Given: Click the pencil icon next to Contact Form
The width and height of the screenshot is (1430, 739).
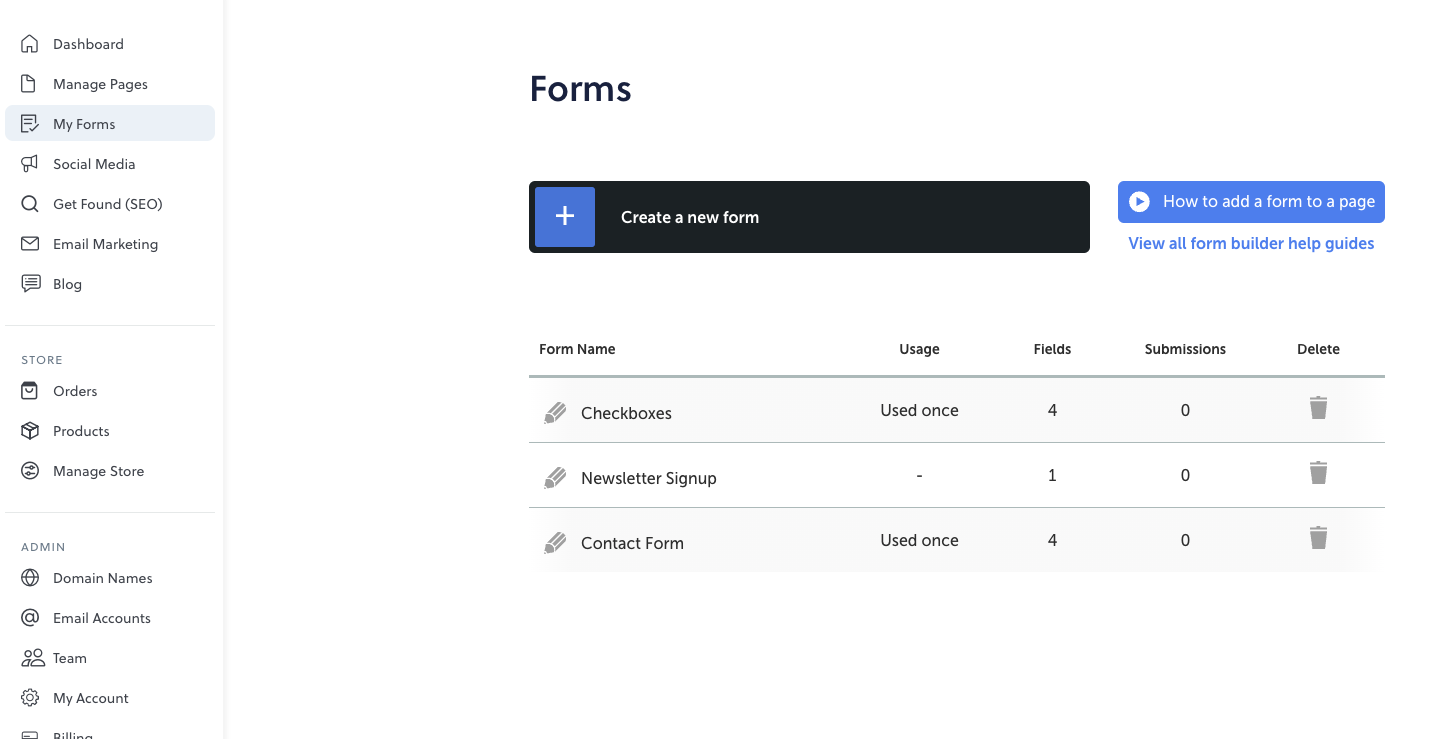Looking at the screenshot, I should 555,543.
